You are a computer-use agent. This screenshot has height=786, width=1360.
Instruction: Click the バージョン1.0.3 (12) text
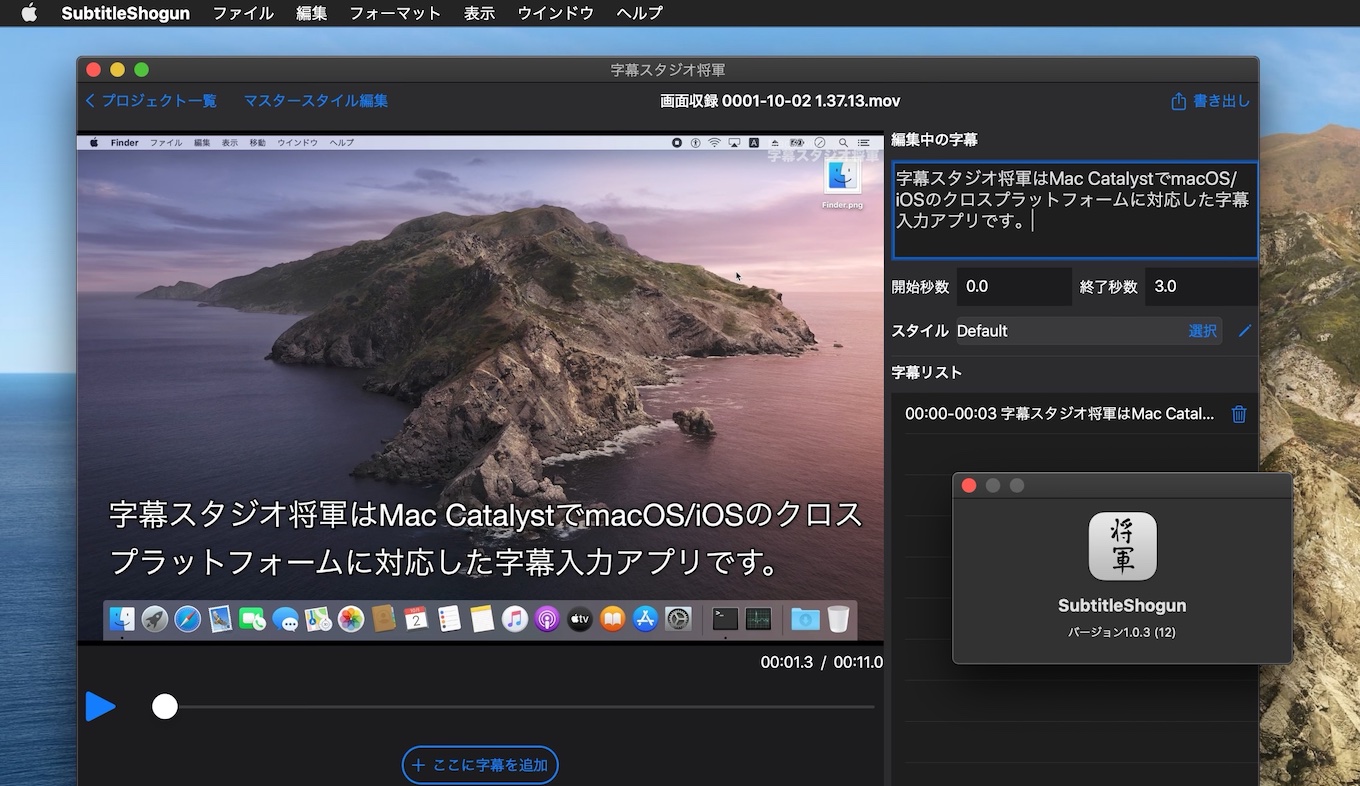1122,632
